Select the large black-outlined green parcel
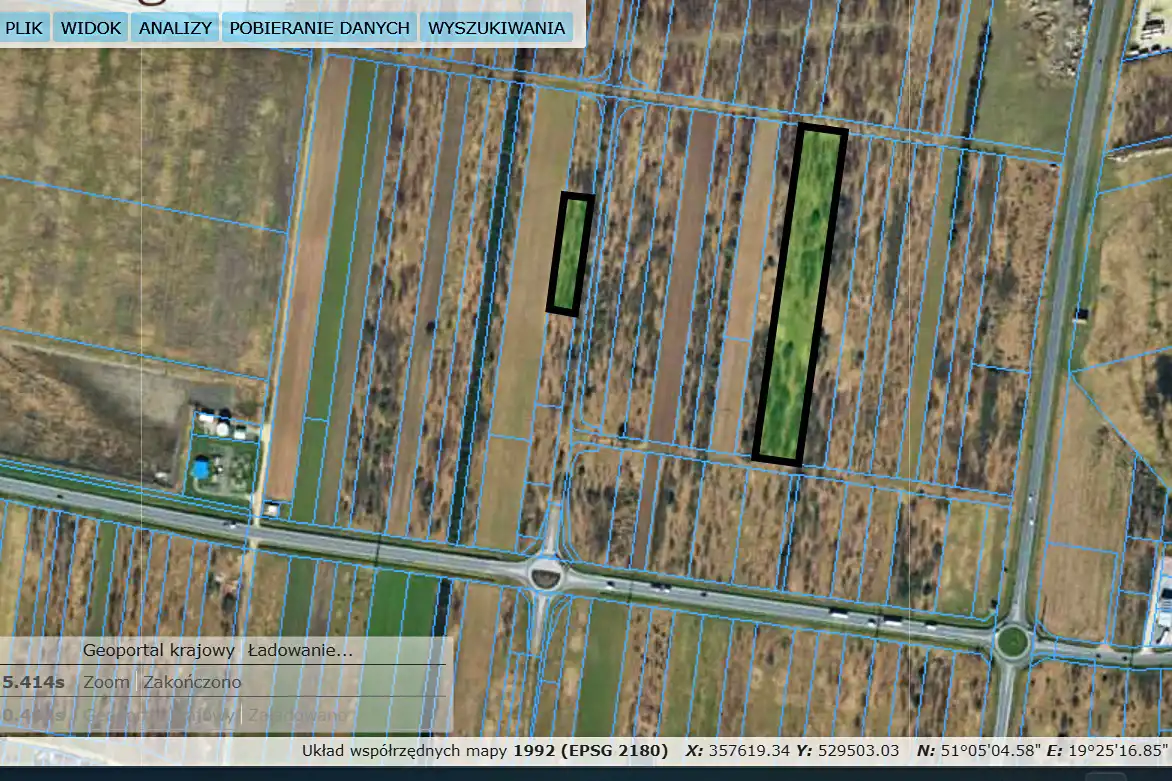 pos(800,296)
